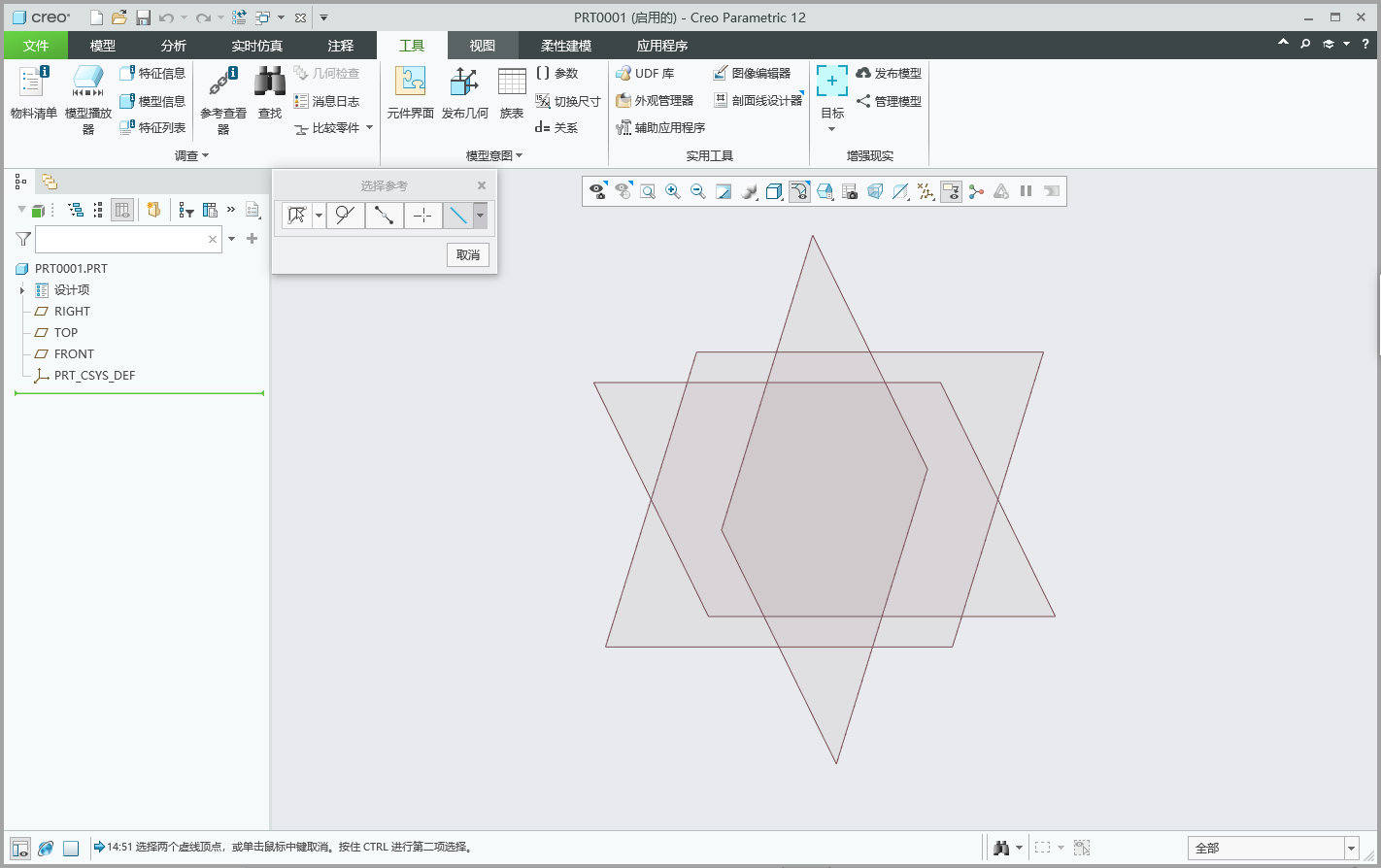This screenshot has height=868, width=1381.
Task: Expand model tree toolbar overflow chevrons
Action: click(231, 209)
